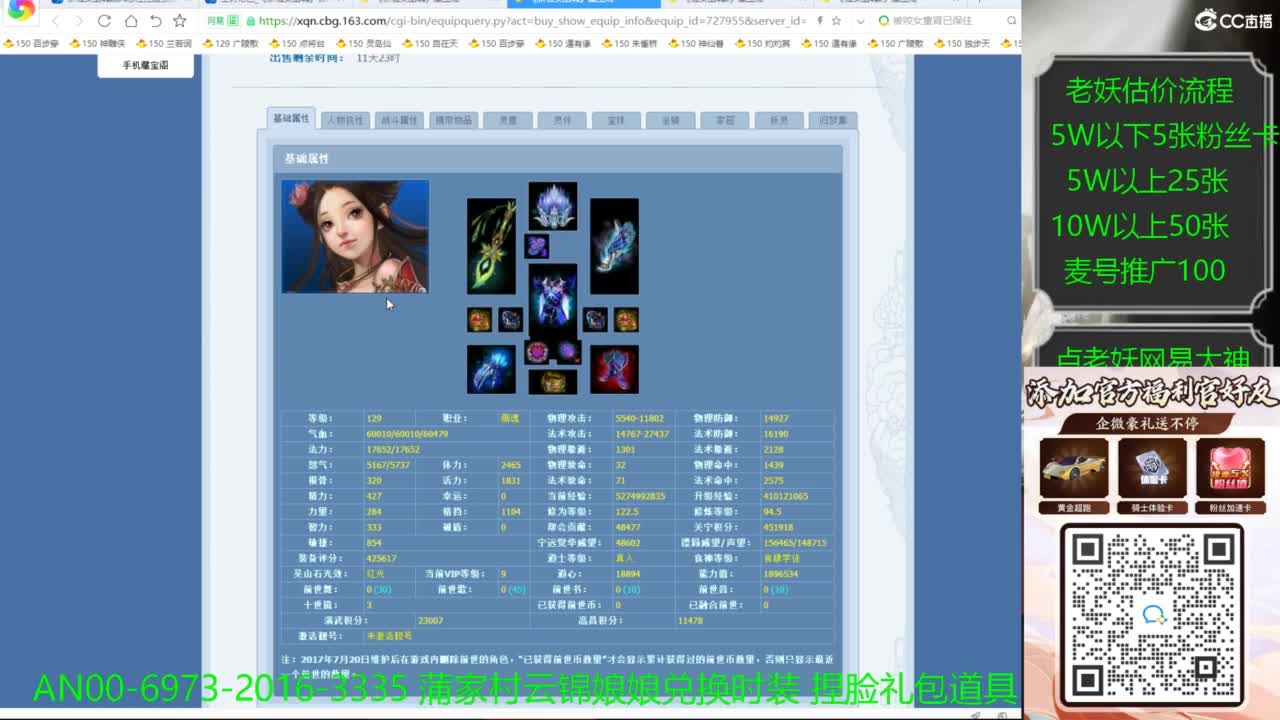Open the address bar dropdown chevron

[x=861, y=21]
